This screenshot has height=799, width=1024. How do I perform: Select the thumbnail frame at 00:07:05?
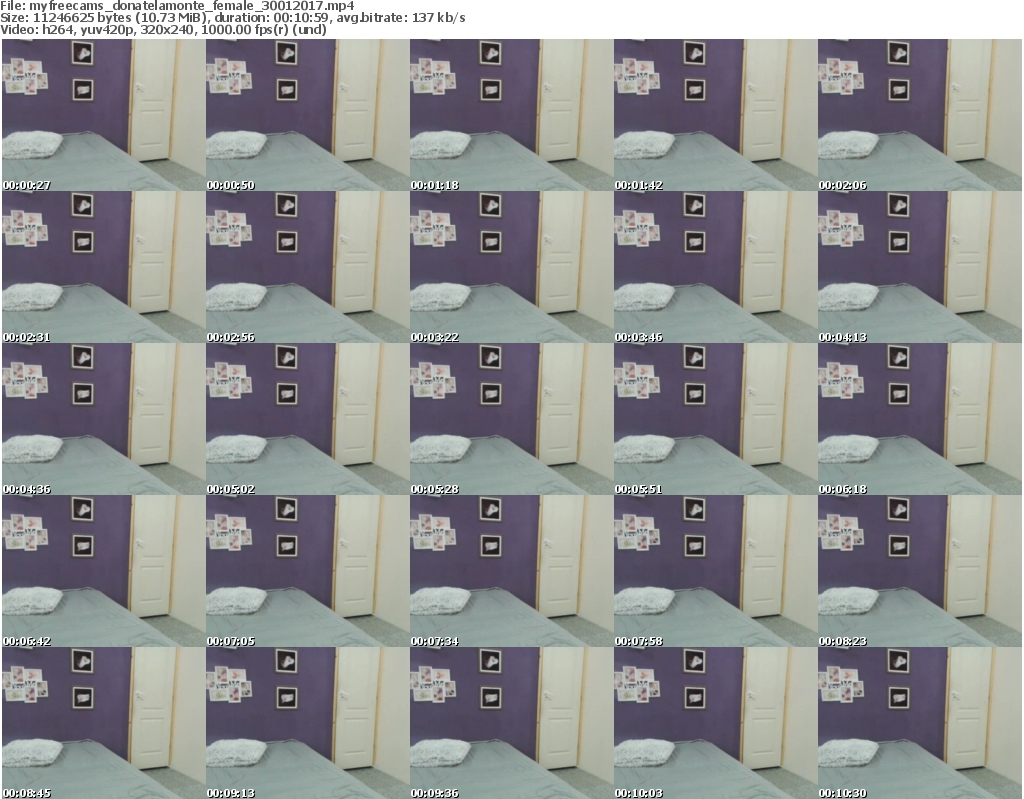click(308, 571)
